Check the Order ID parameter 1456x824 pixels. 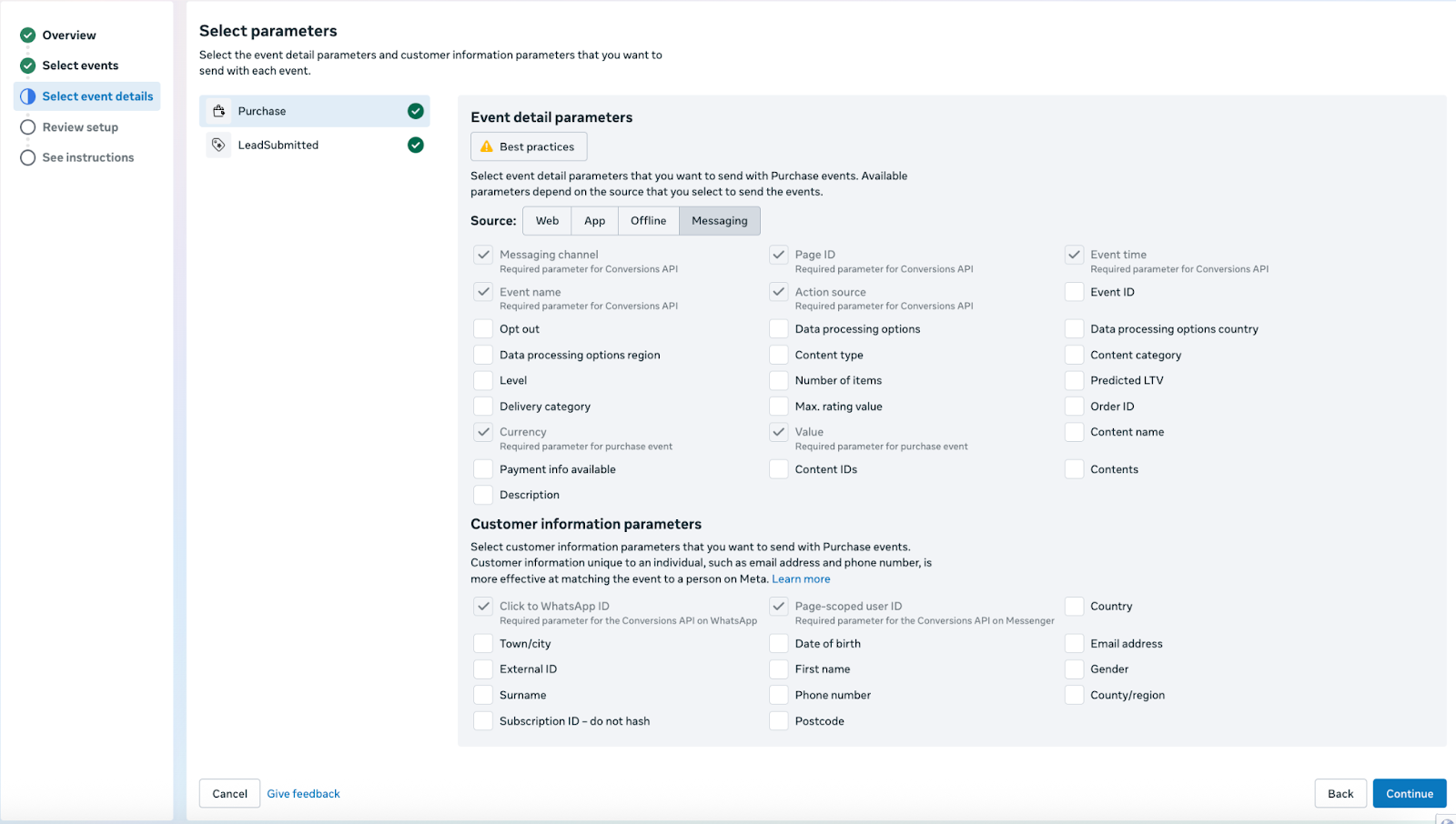click(x=1075, y=407)
